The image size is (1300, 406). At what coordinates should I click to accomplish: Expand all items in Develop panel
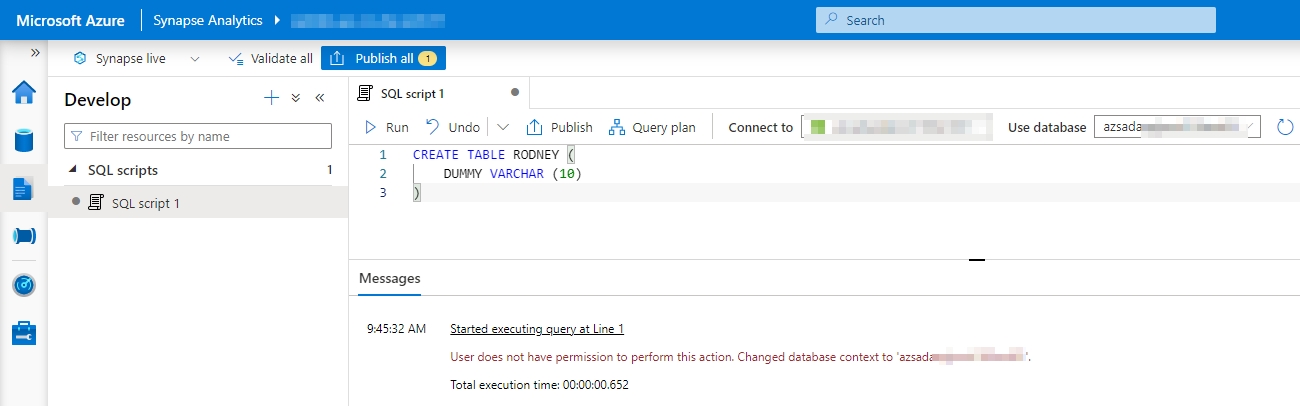(x=296, y=98)
